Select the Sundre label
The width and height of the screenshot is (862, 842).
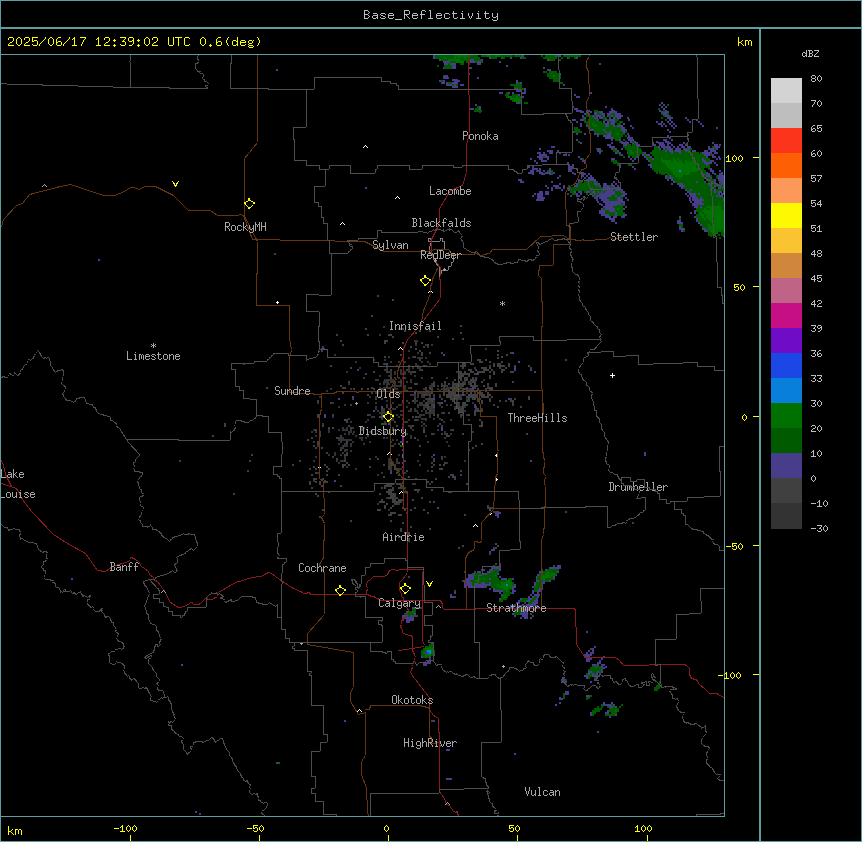(292, 391)
